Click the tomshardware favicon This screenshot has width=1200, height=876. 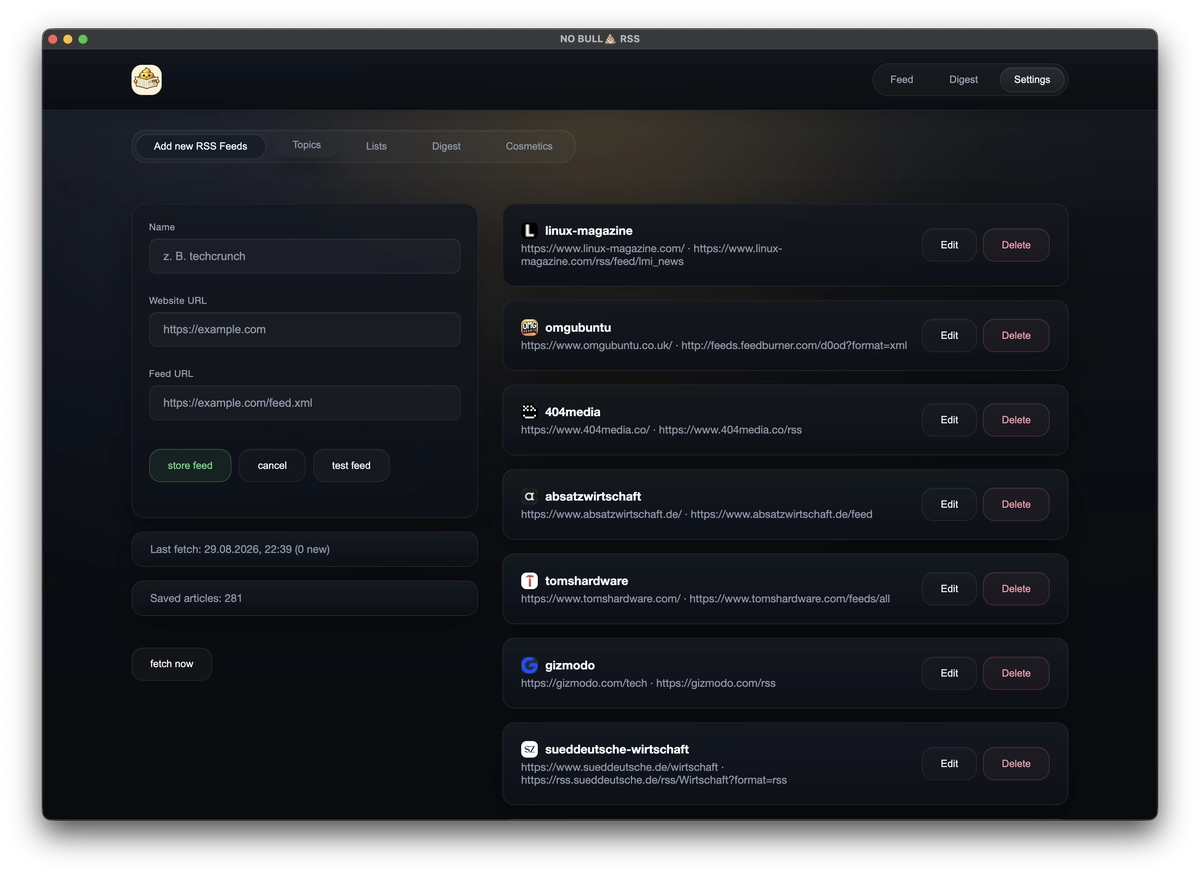tap(529, 581)
